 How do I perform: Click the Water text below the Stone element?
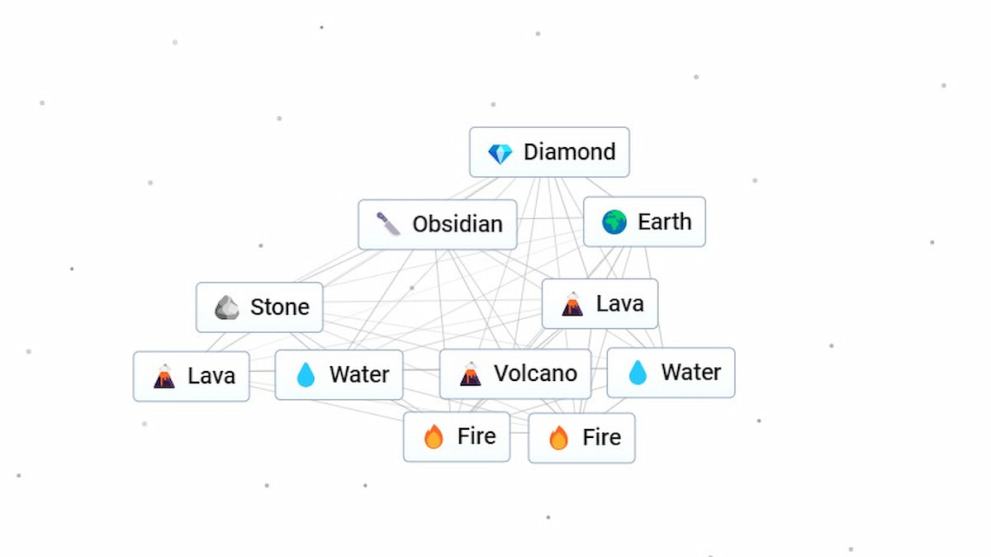[x=359, y=374]
